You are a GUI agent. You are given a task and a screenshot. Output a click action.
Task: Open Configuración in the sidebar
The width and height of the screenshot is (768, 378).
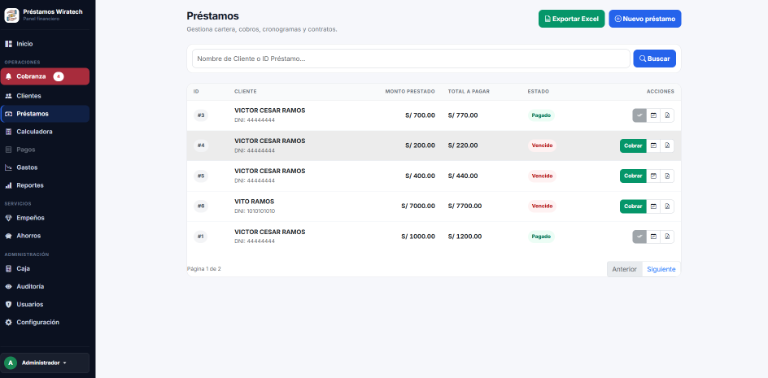click(x=45, y=322)
